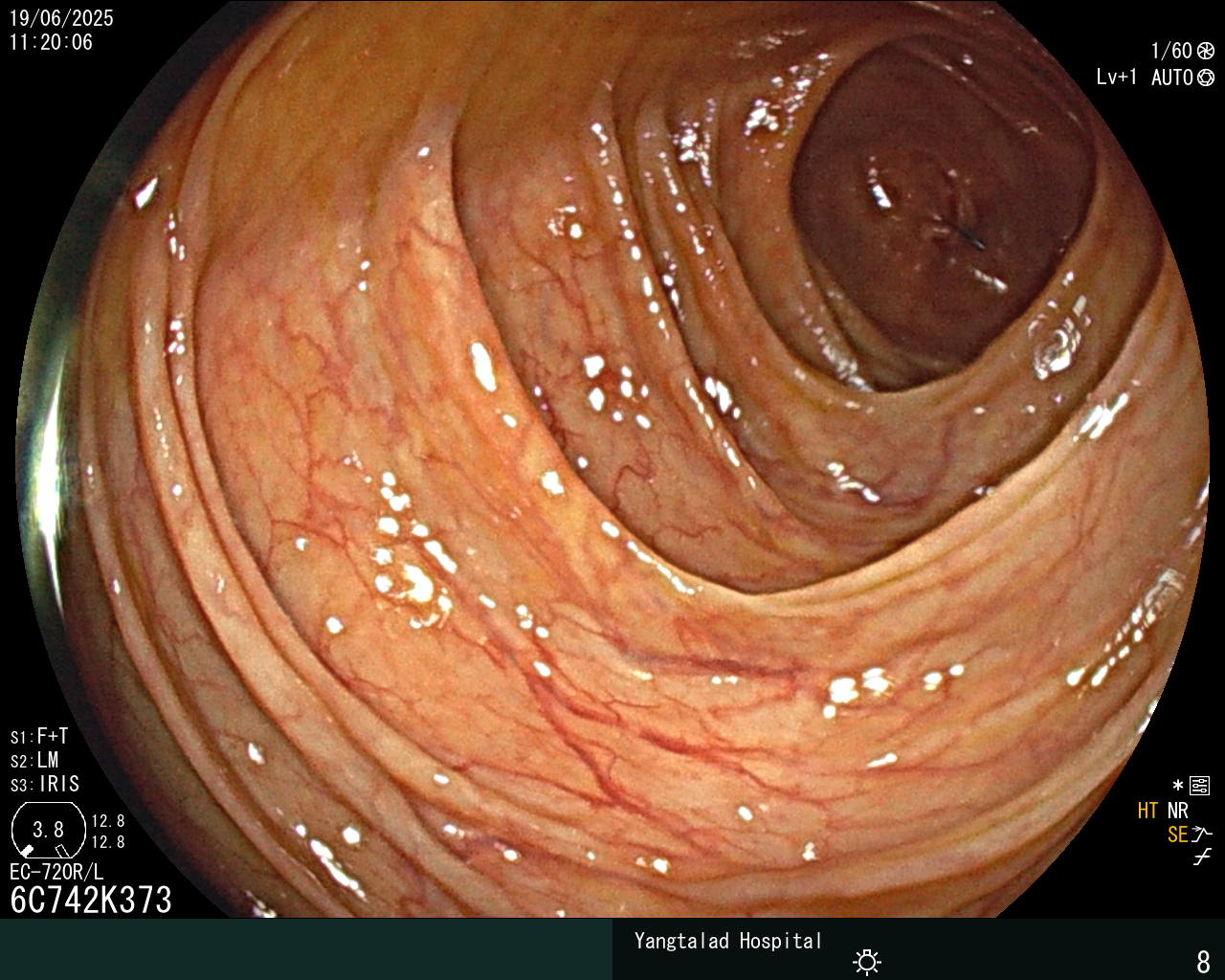Viewport: 1225px width, 980px height.
Task: Select the yellow HT indicator
Action: [x=1147, y=811]
